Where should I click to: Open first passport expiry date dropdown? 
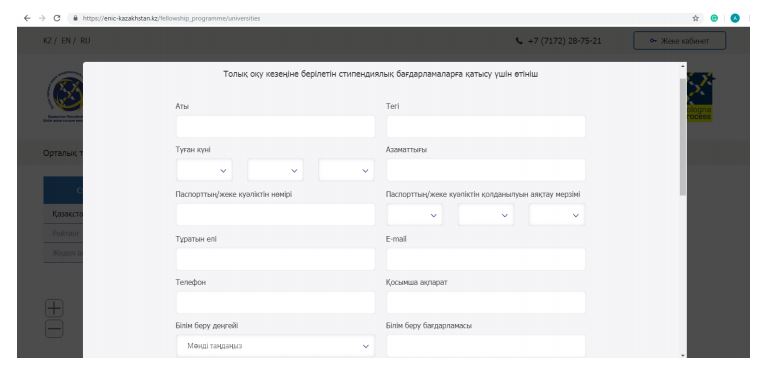pyautogui.click(x=415, y=214)
